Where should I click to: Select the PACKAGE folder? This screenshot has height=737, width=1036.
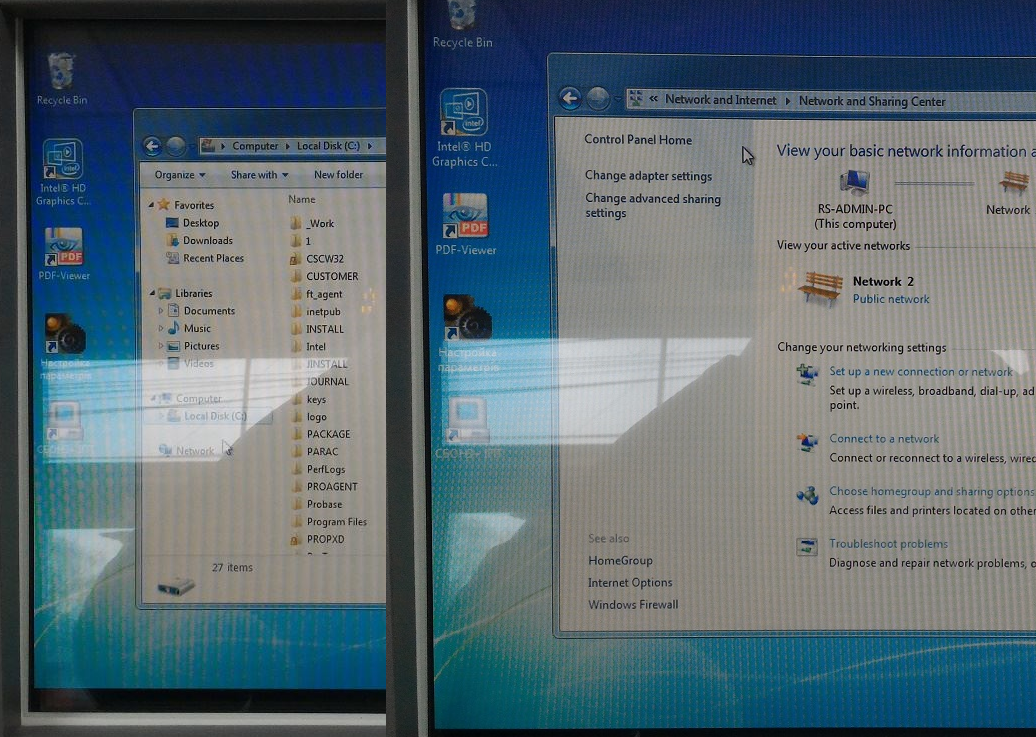coord(328,434)
